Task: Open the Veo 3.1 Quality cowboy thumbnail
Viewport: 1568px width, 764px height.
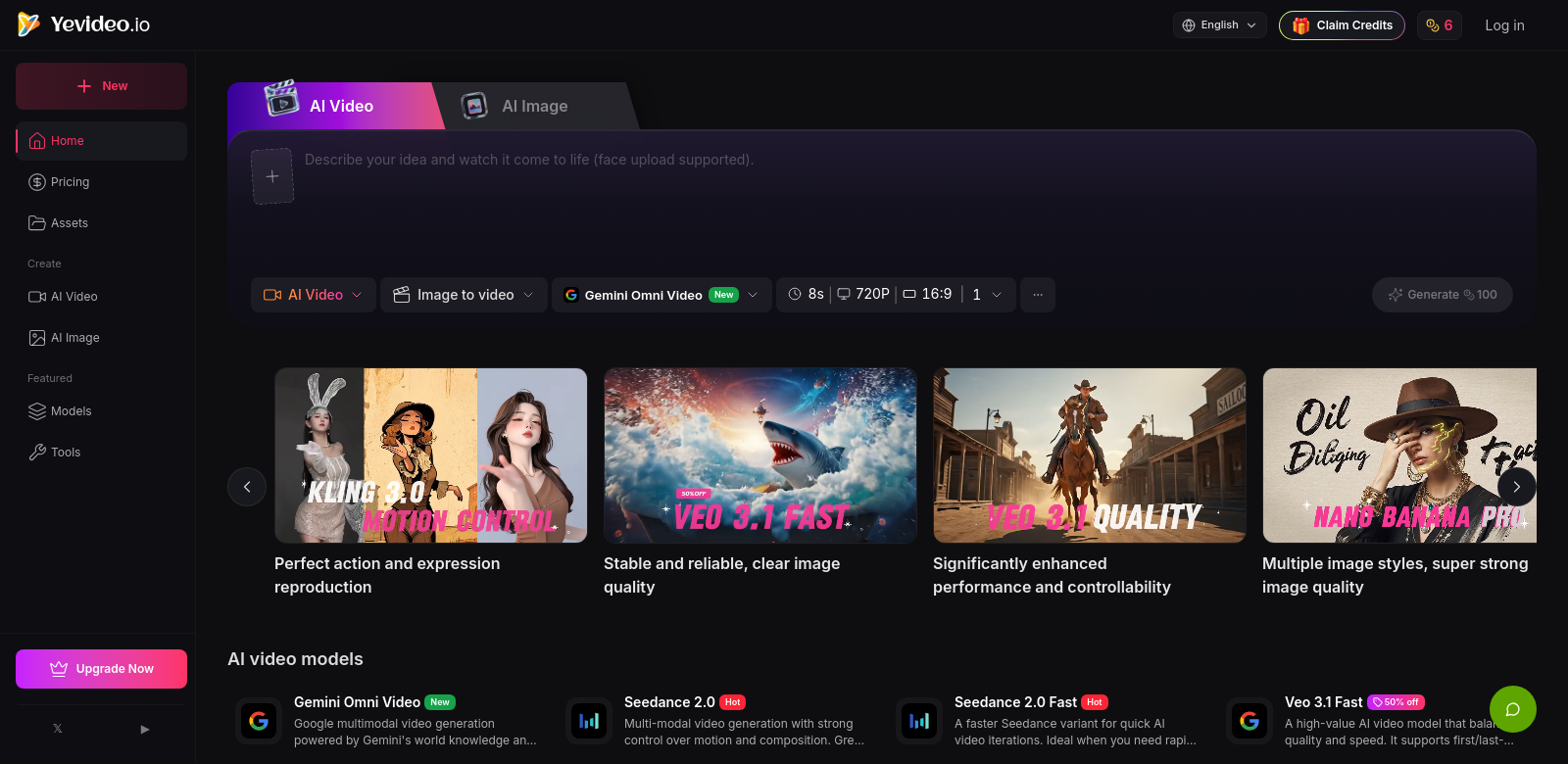Action: point(1090,455)
